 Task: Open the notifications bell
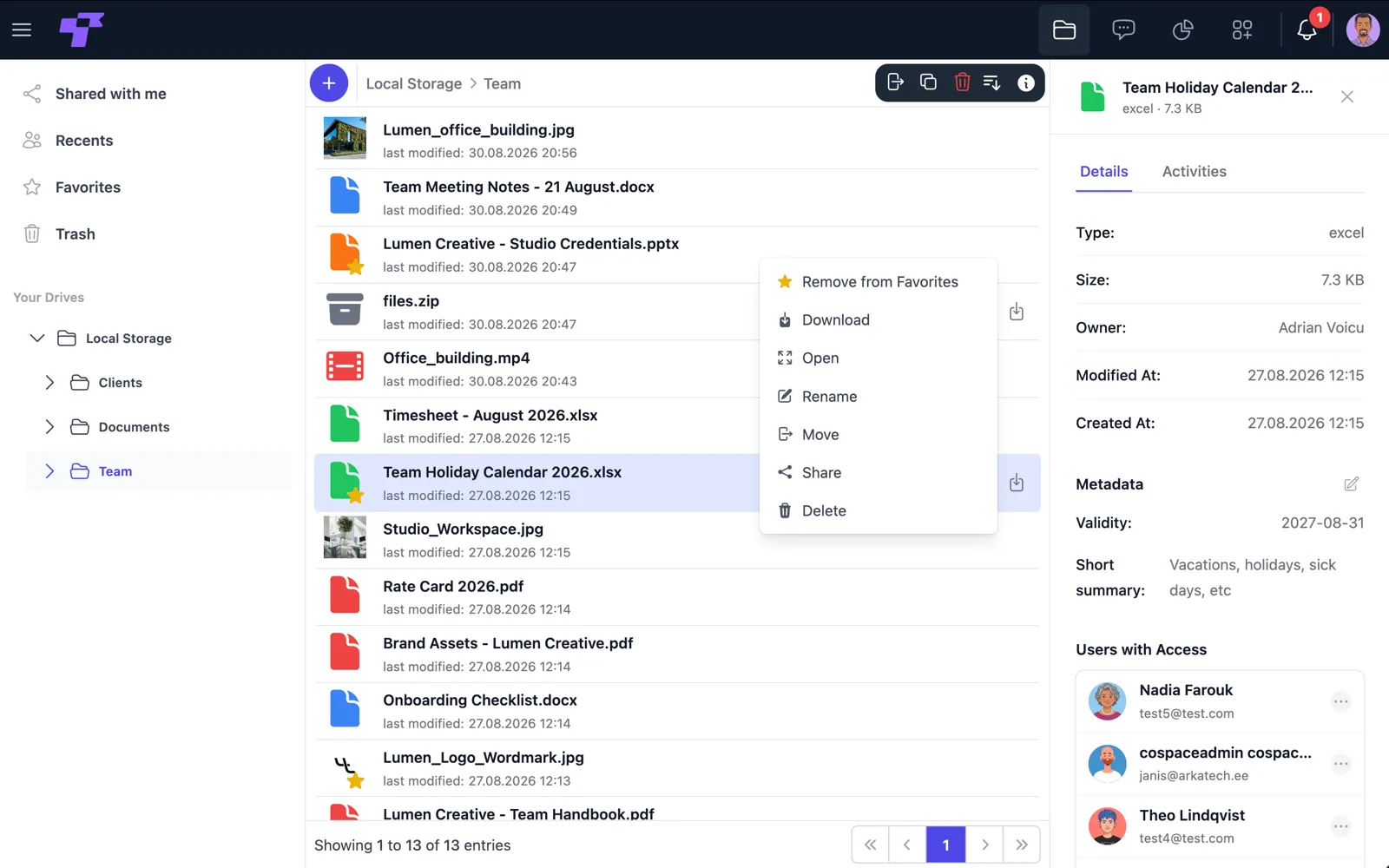(x=1307, y=30)
